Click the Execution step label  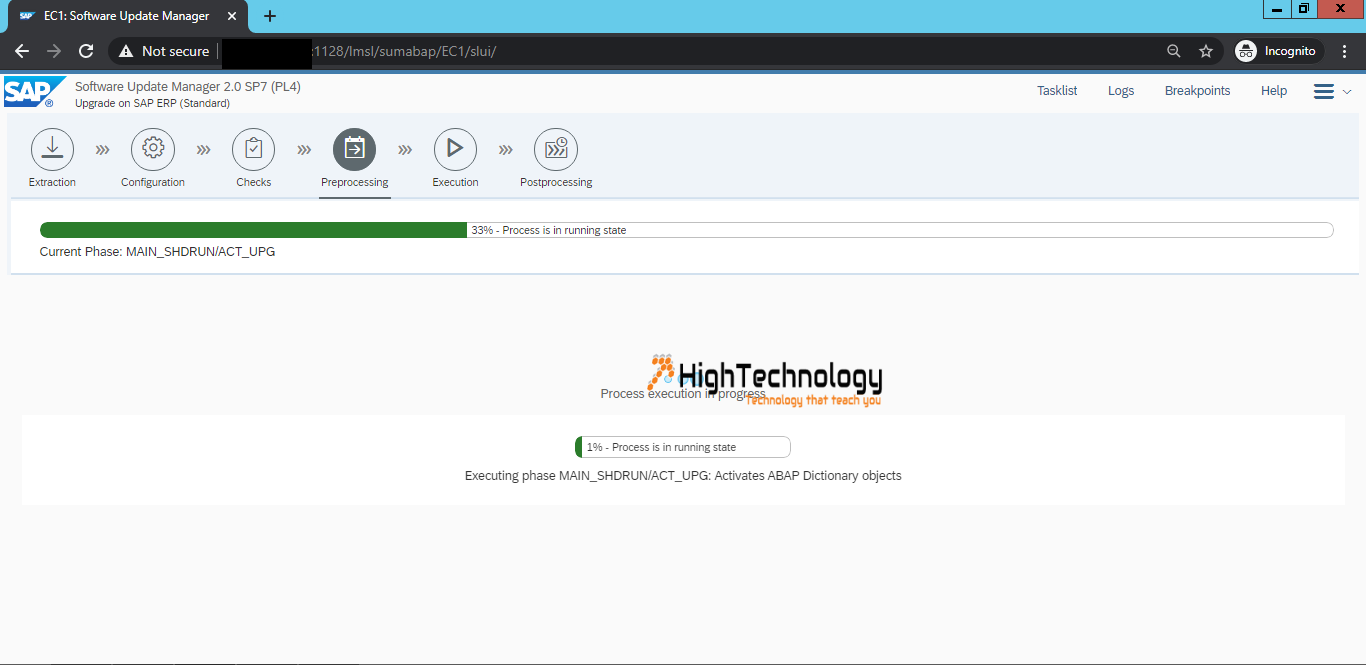click(455, 182)
